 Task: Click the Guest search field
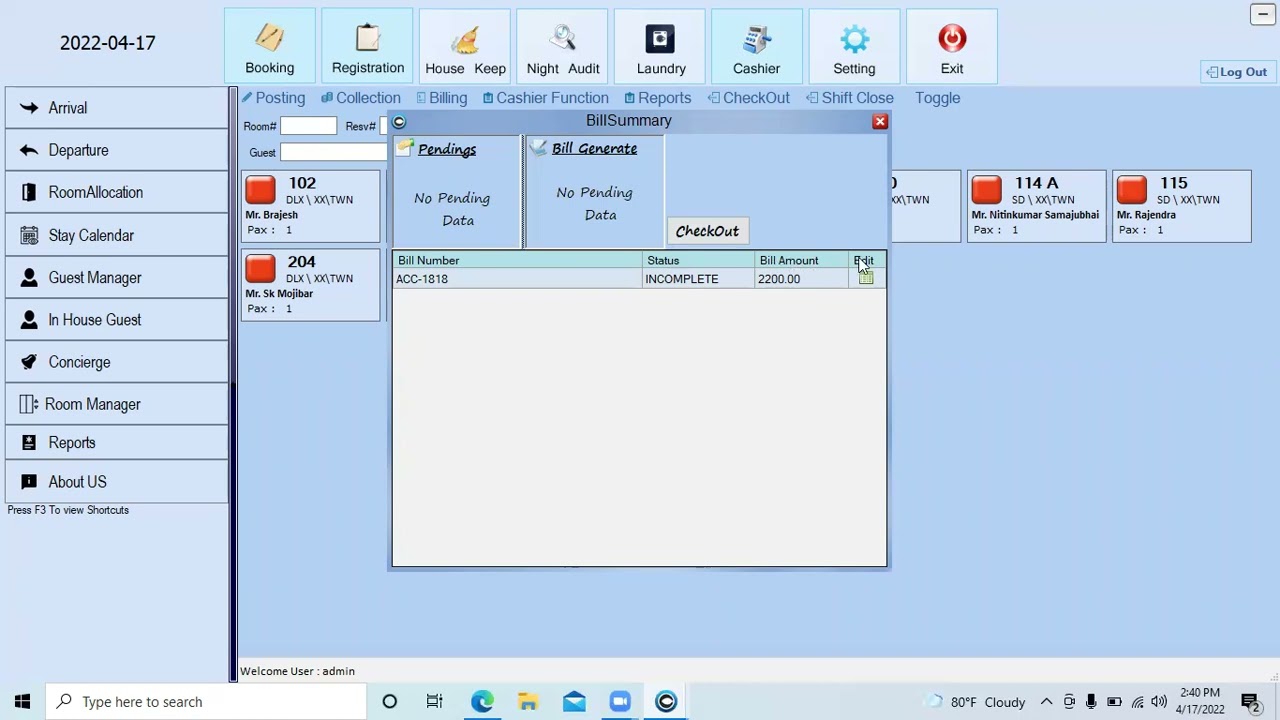tap(334, 152)
